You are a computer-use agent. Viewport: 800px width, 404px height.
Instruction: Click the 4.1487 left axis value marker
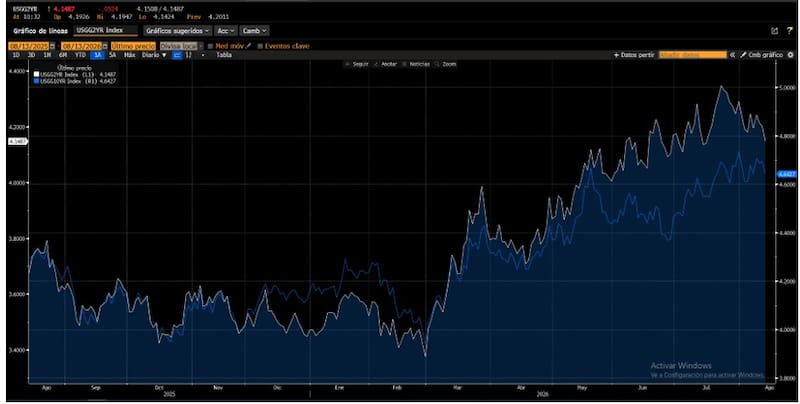tap(17, 141)
